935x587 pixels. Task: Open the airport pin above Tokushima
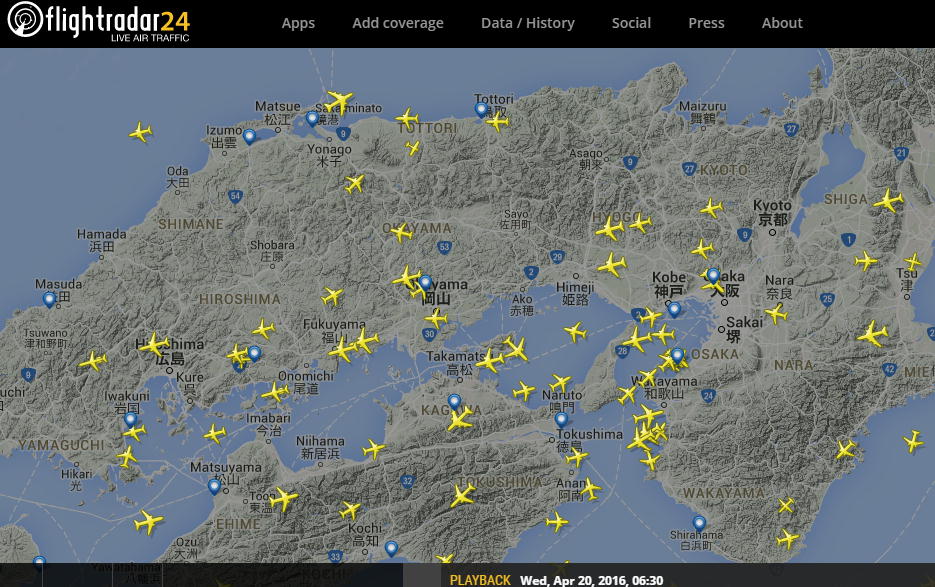[x=561, y=419]
